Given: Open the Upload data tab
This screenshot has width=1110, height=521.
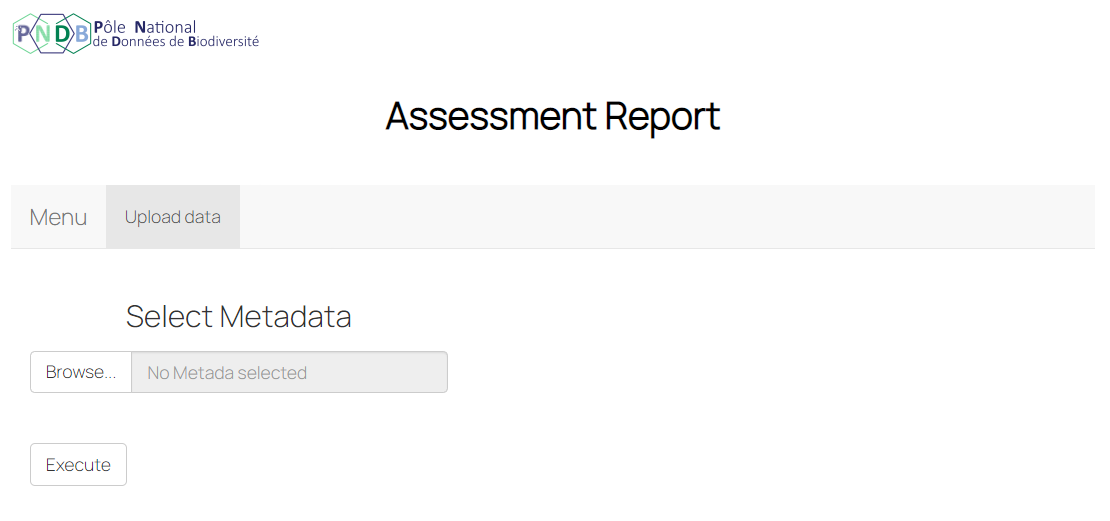Looking at the screenshot, I should point(173,217).
